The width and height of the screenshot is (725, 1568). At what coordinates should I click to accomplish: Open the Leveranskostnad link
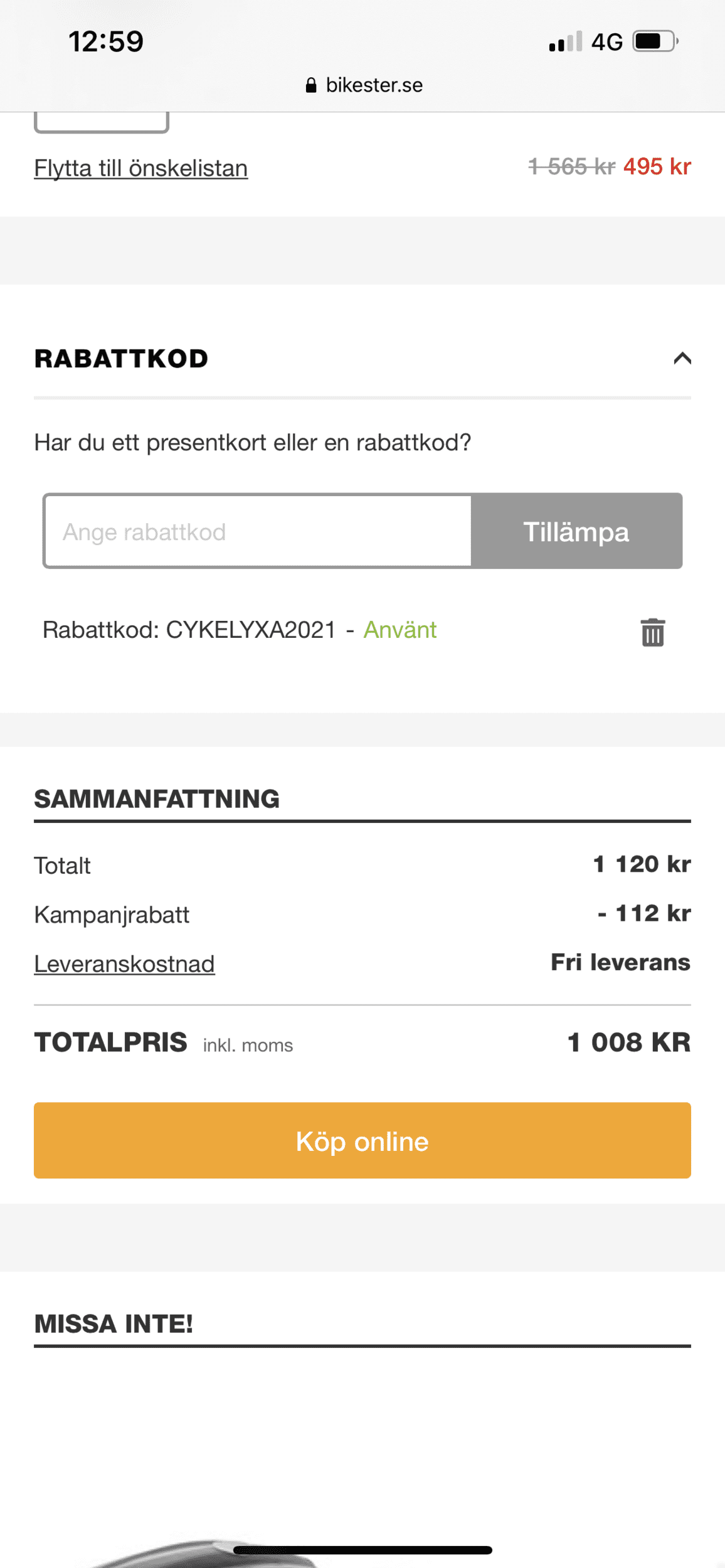point(124,964)
